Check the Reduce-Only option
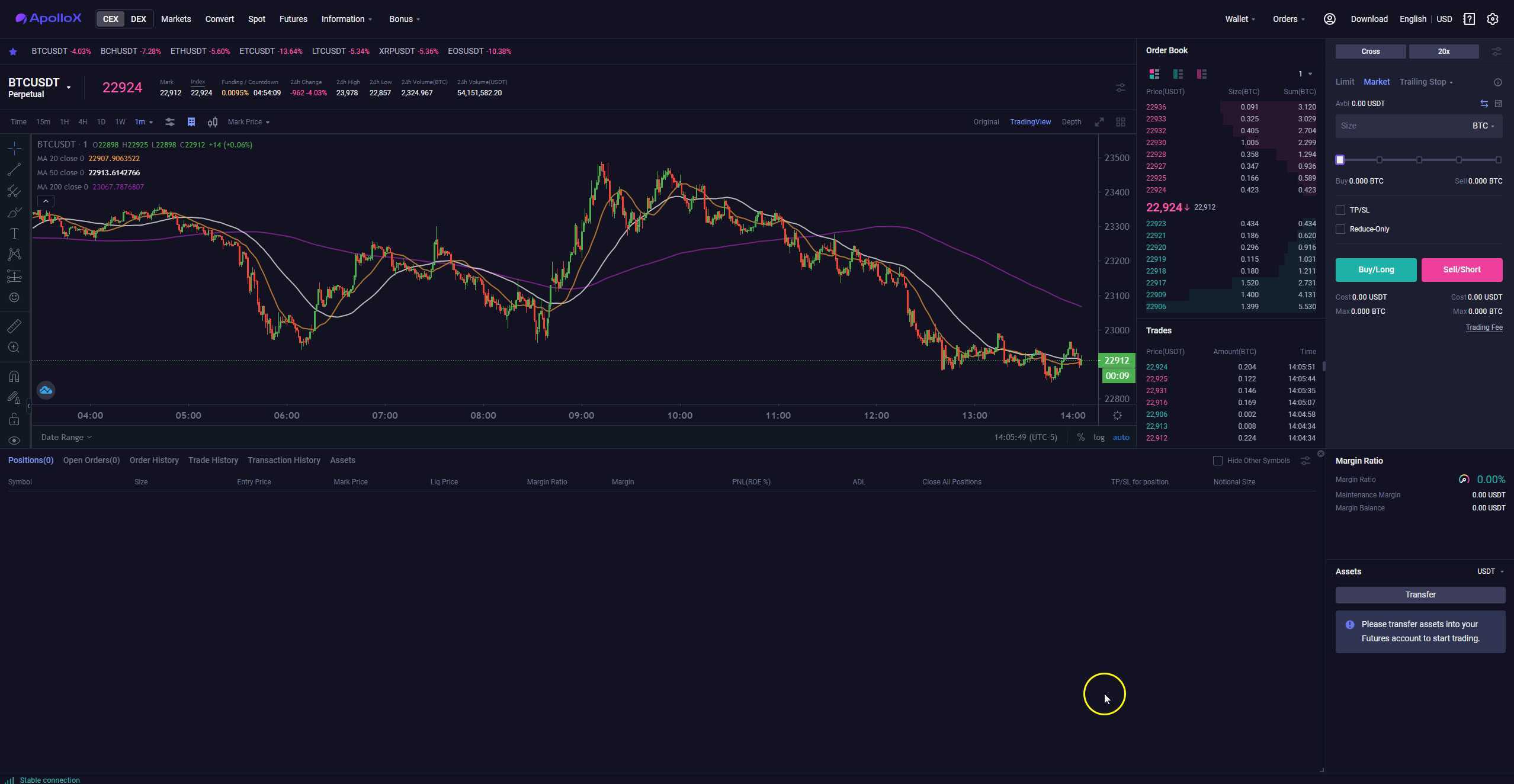Image resolution: width=1514 pixels, height=784 pixels. 1340,229
